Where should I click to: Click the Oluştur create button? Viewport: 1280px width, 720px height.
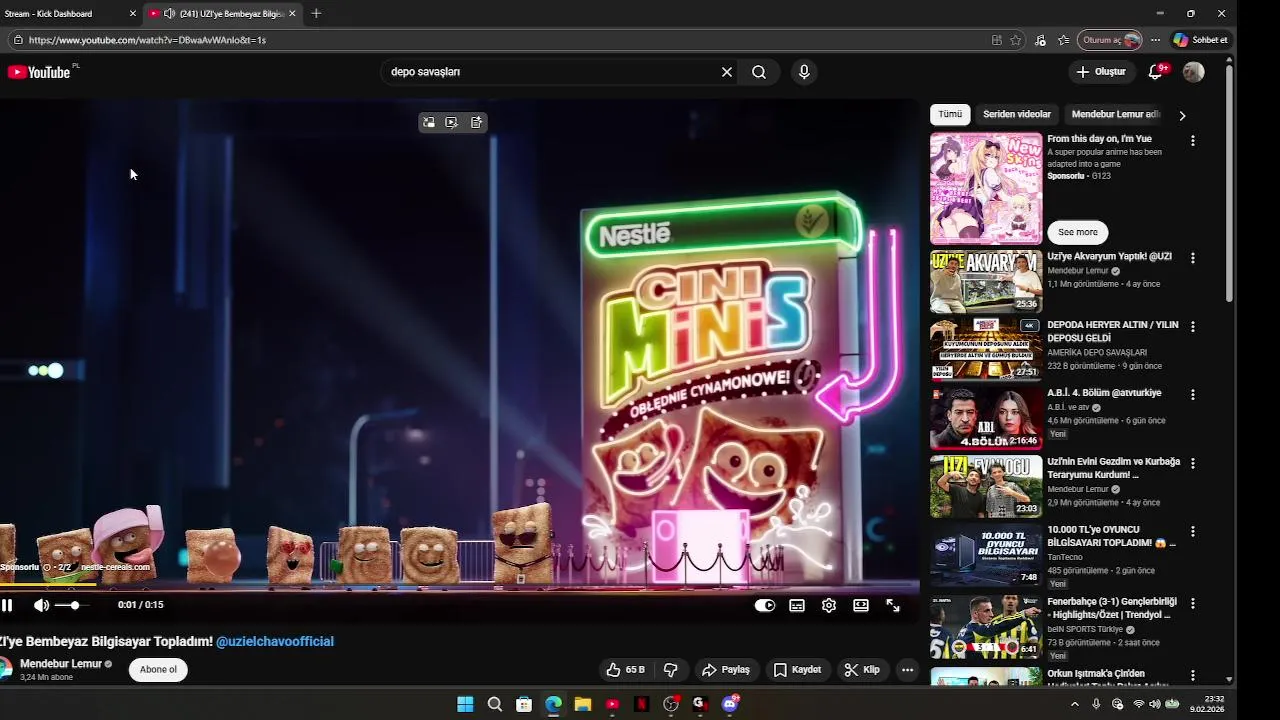[x=1101, y=72]
